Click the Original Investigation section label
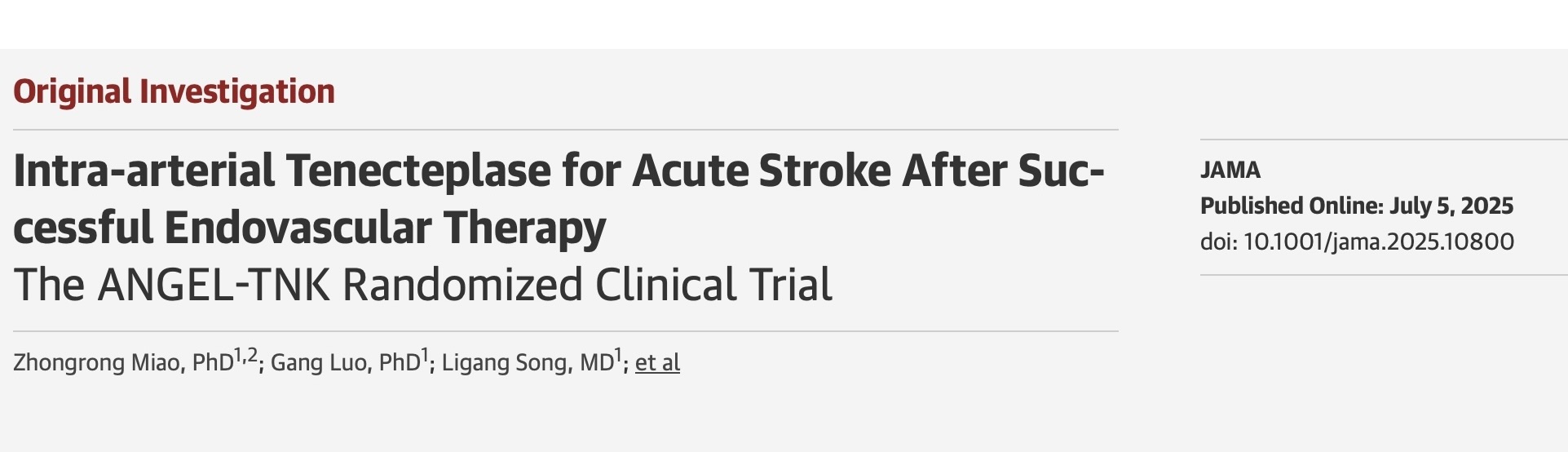Viewport: 1568px width, 452px height. [x=174, y=91]
